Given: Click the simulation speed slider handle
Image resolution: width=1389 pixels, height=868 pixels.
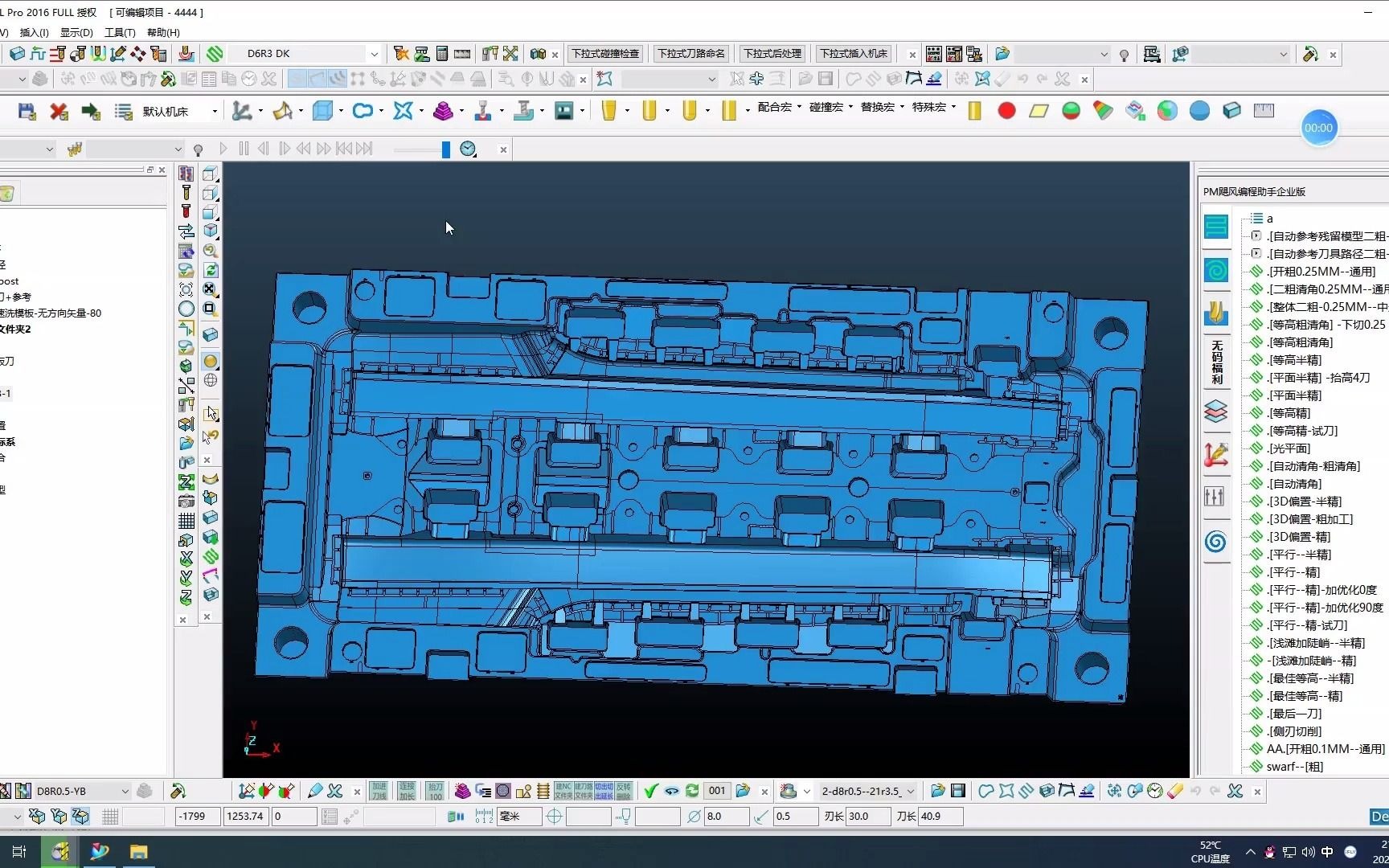Looking at the screenshot, I should 446,149.
